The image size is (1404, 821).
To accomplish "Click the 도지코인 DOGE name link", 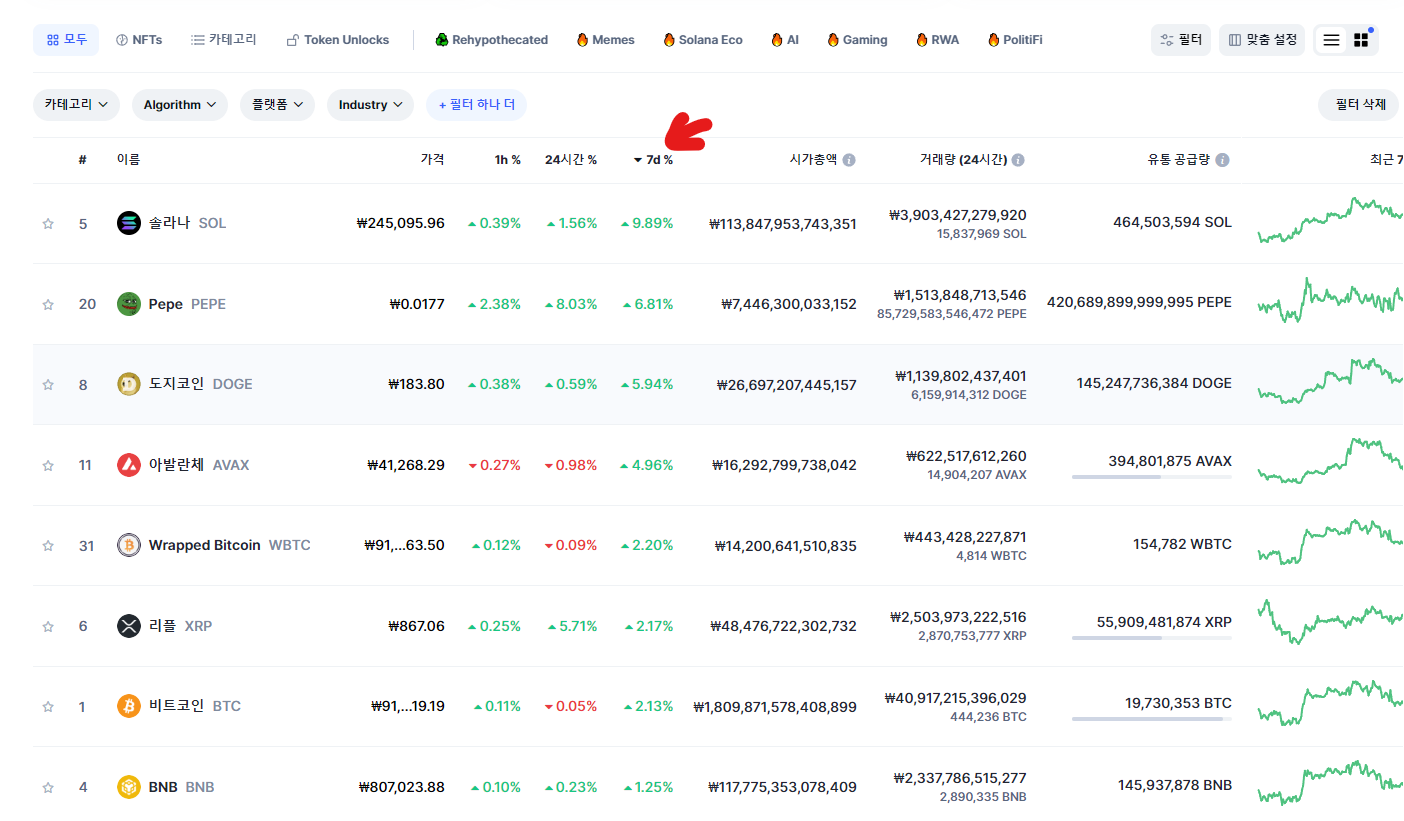I will pos(200,384).
